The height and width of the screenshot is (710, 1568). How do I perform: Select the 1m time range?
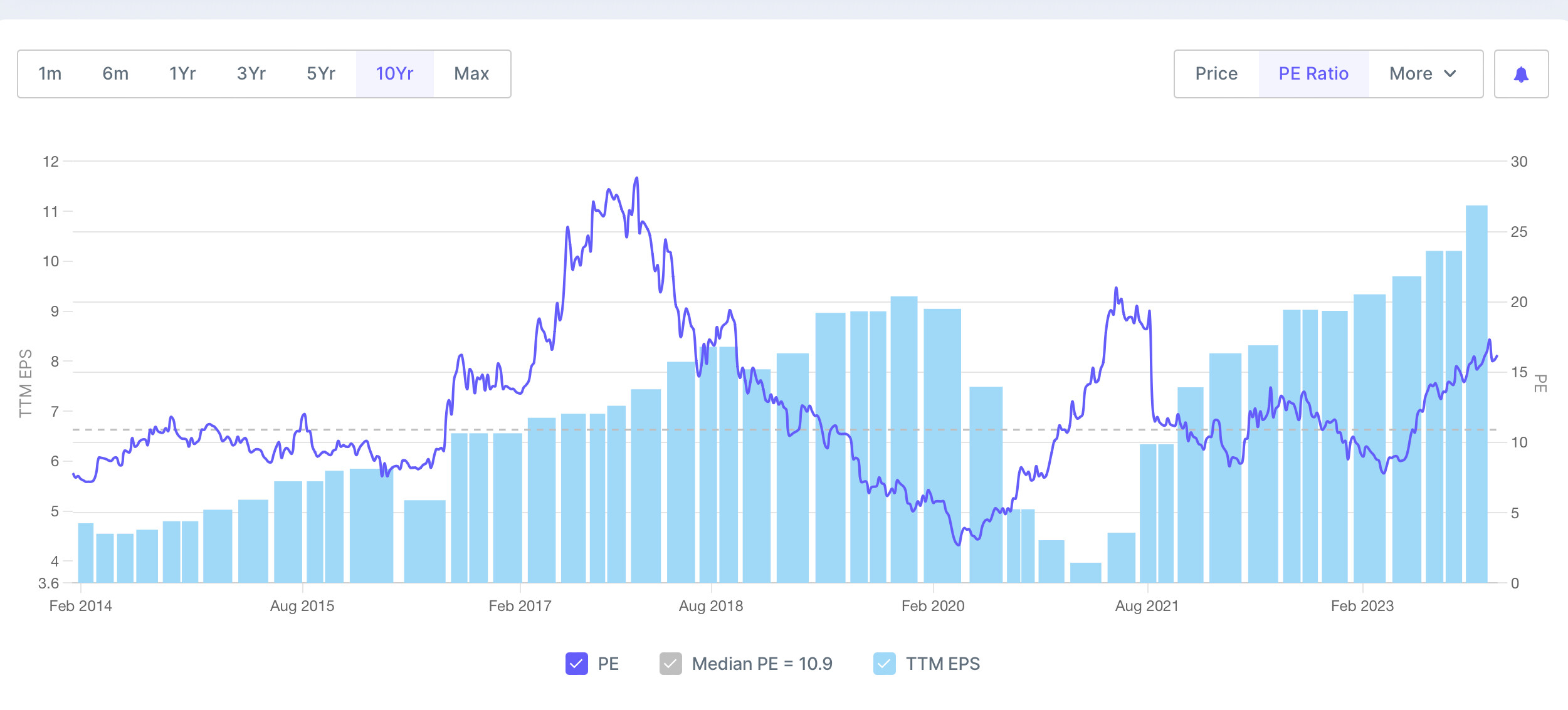[50, 74]
